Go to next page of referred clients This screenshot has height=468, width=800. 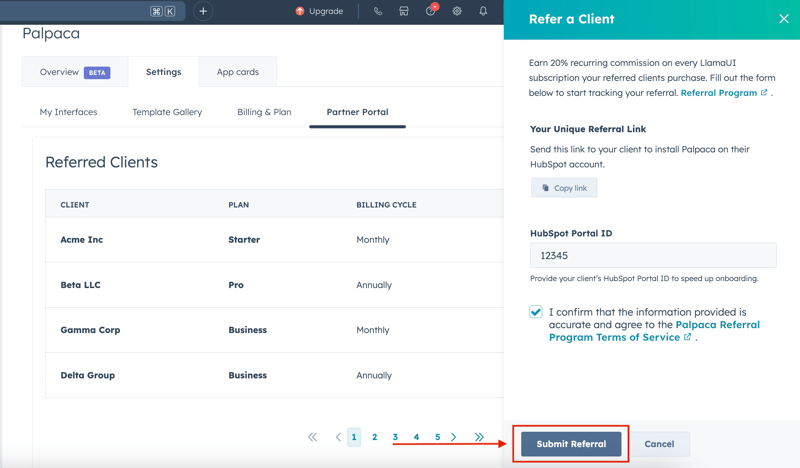(x=454, y=437)
